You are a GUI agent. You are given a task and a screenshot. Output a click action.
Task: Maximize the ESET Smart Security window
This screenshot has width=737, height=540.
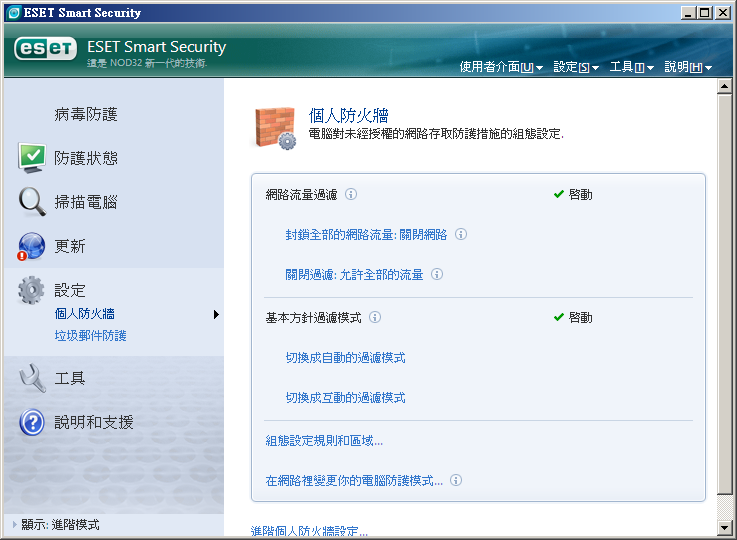click(x=705, y=13)
